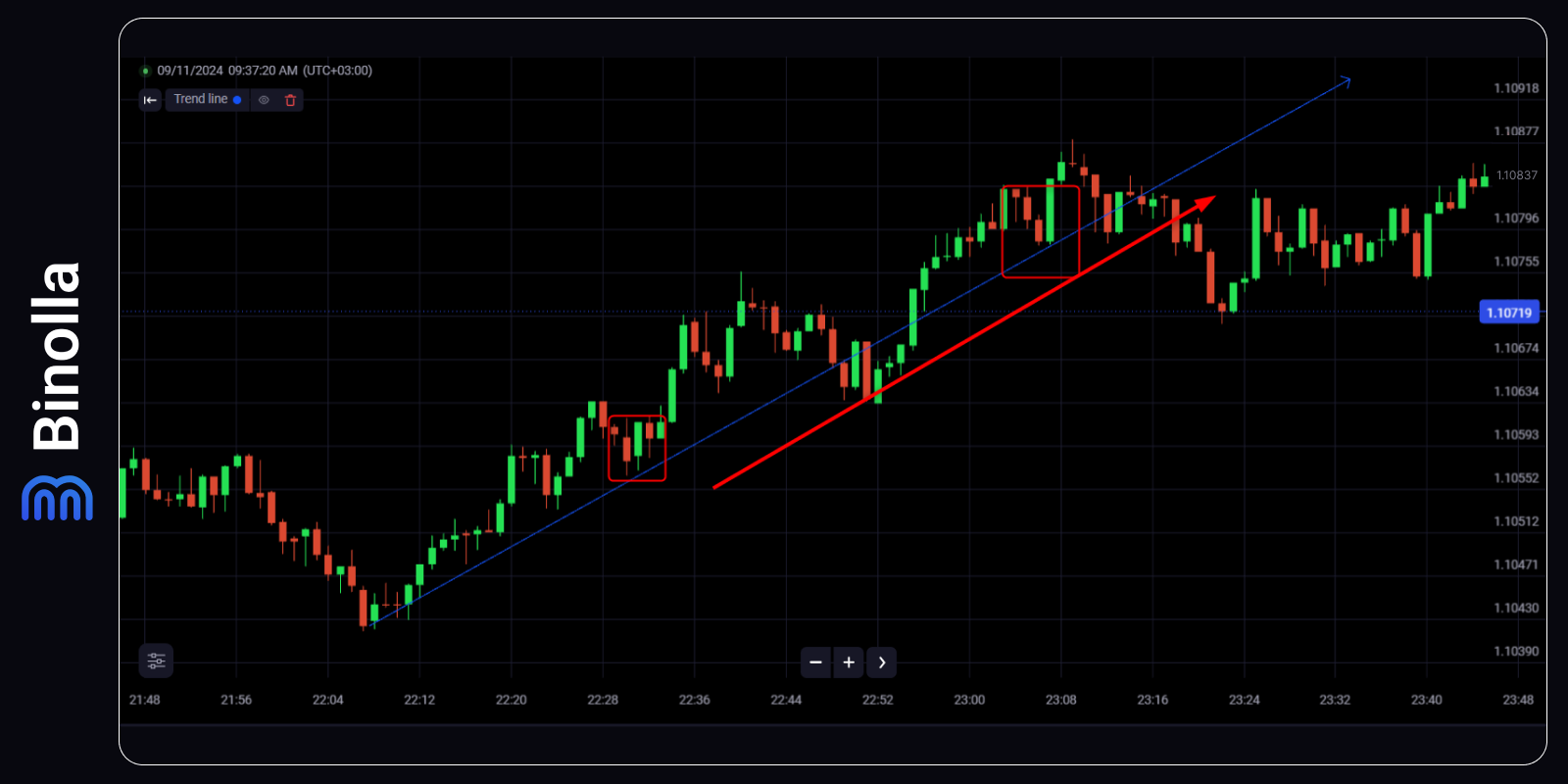This screenshot has height=784, width=1568.
Task: Zoom in the chart with plus button
Action: click(x=849, y=662)
